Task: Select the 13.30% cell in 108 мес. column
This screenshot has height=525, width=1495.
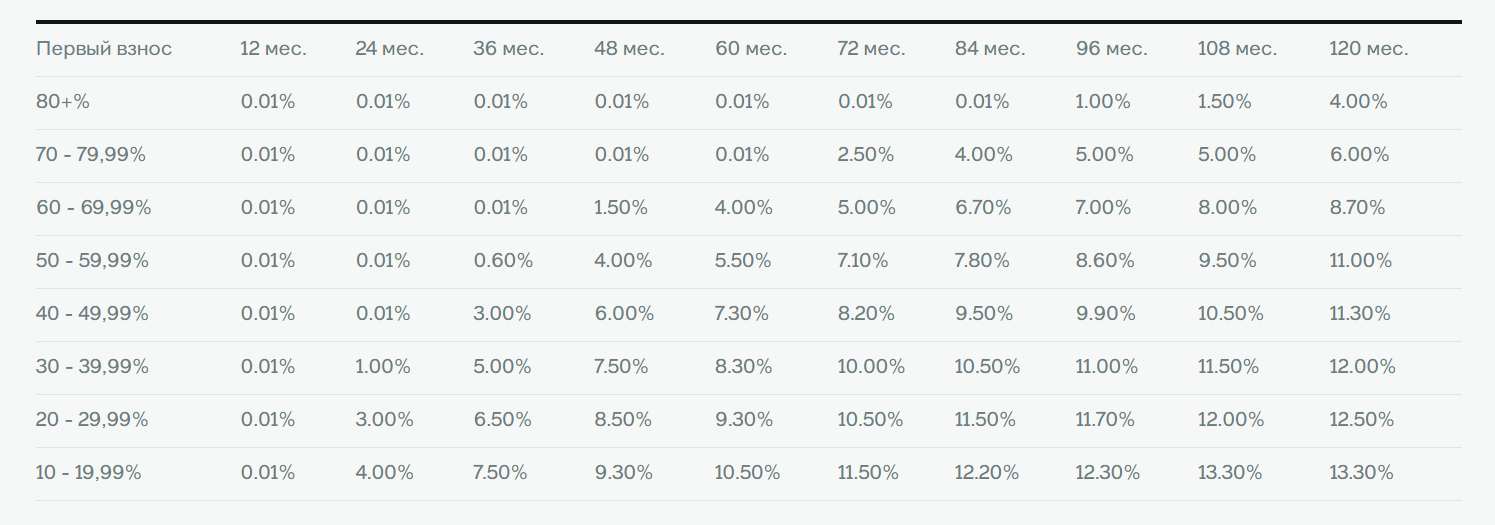Action: point(1230,473)
